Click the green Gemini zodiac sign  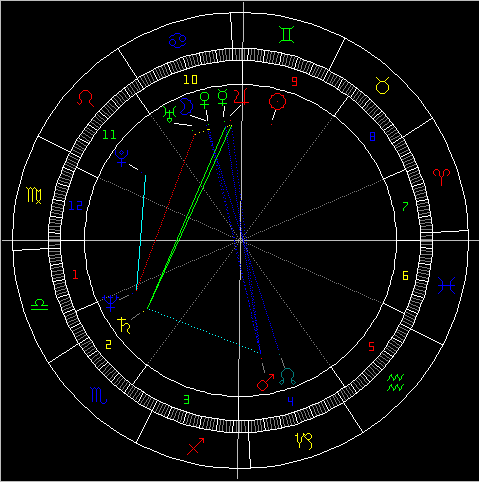287,35
